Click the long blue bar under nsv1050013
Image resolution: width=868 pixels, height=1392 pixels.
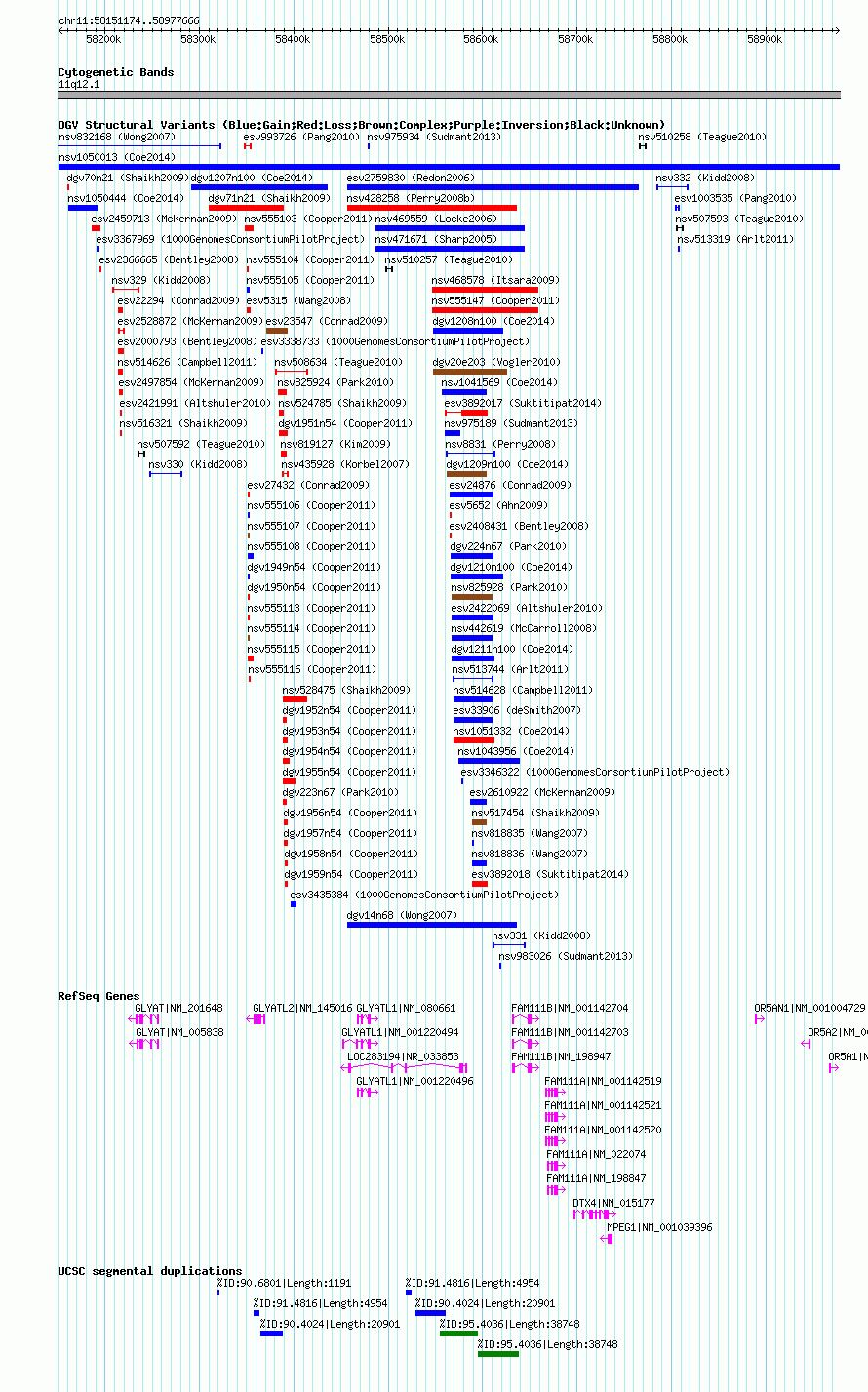[x=449, y=167]
